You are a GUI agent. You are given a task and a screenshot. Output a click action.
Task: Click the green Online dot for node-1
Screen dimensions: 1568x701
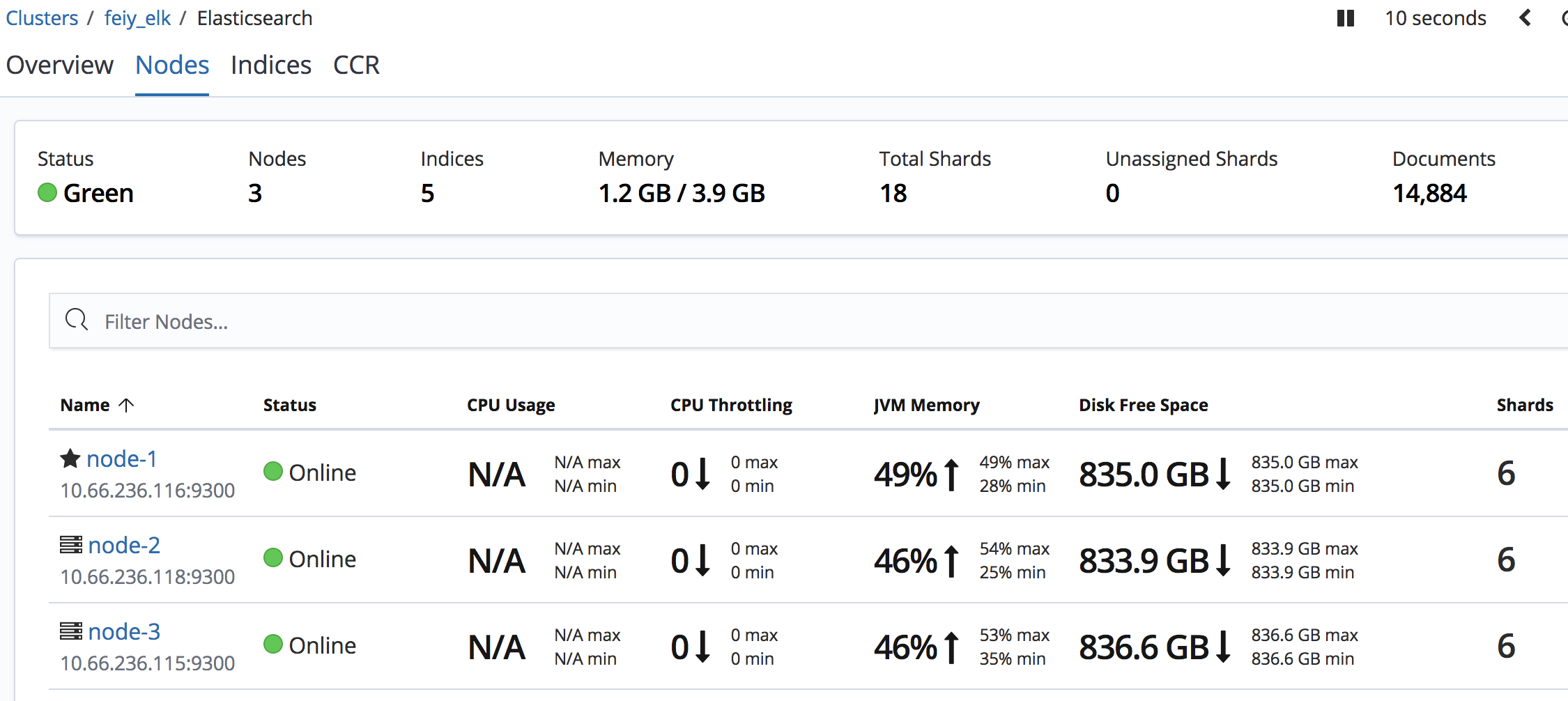(273, 472)
